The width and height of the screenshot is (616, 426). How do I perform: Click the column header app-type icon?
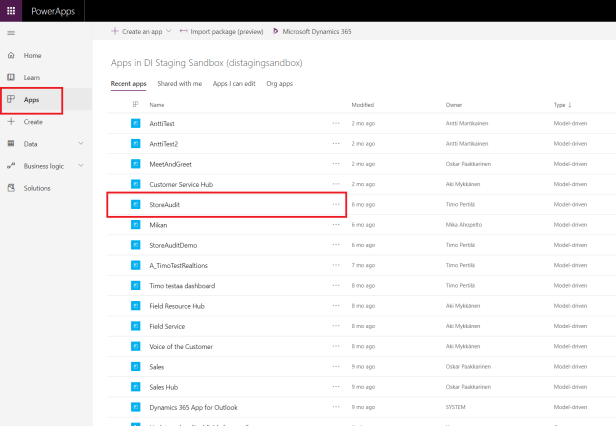136,105
